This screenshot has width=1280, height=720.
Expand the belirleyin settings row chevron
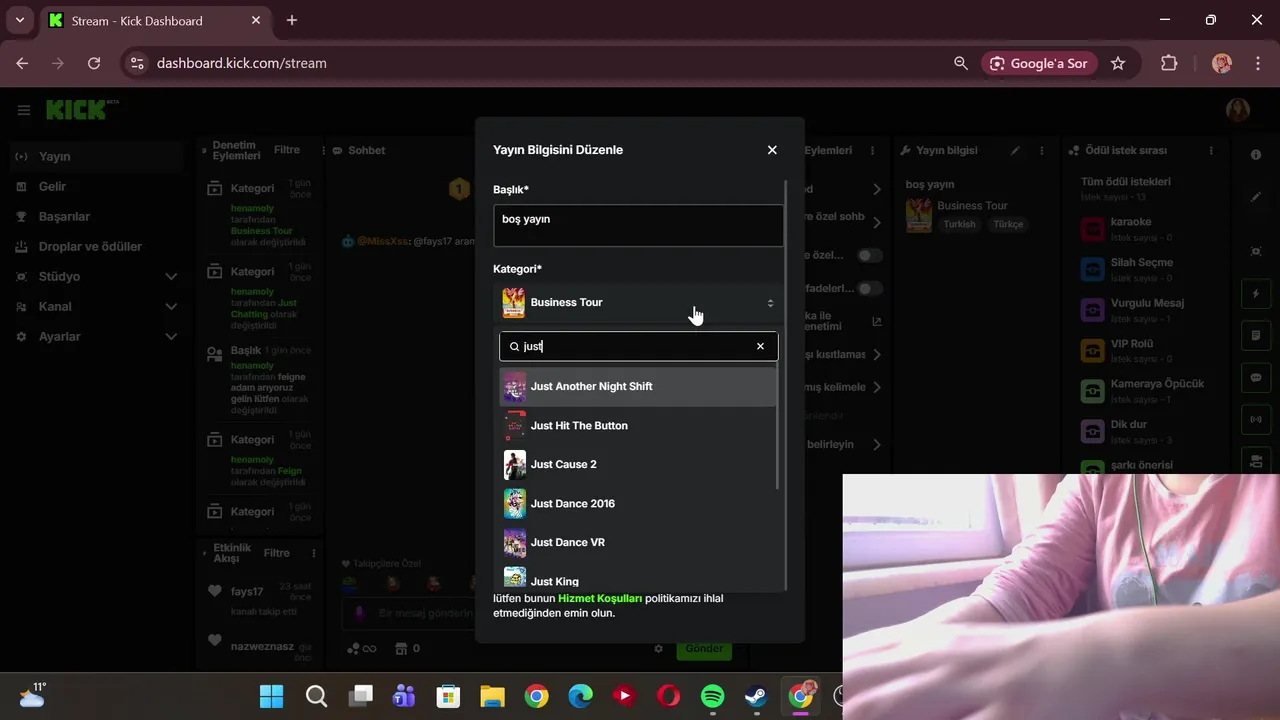coord(876,445)
